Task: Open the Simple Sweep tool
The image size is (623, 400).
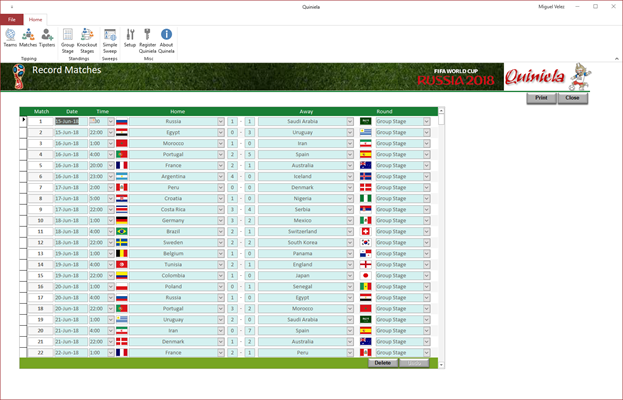Action: pyautogui.click(x=110, y=41)
